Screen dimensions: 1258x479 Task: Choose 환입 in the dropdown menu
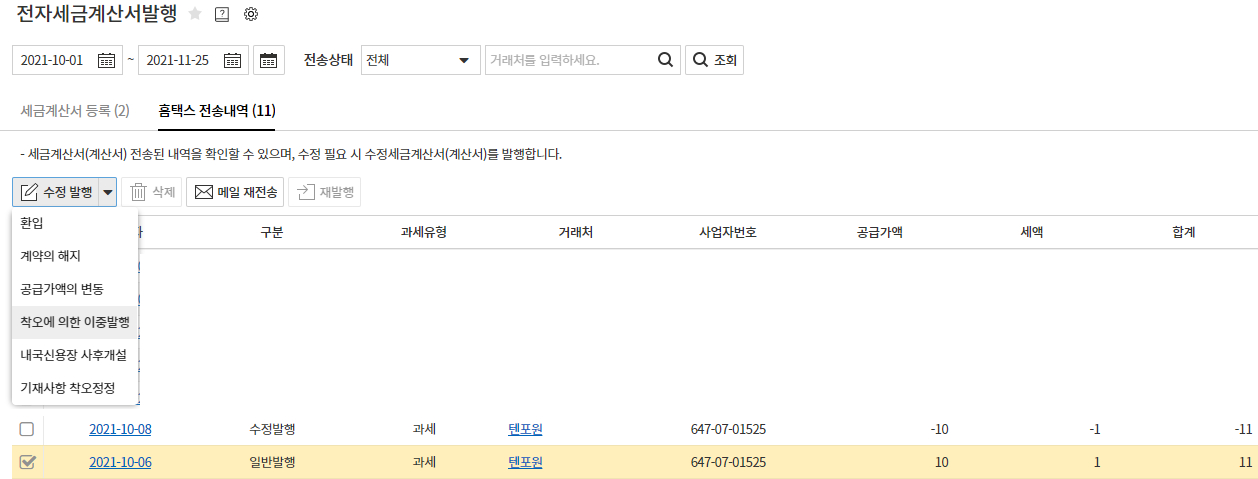coord(32,222)
